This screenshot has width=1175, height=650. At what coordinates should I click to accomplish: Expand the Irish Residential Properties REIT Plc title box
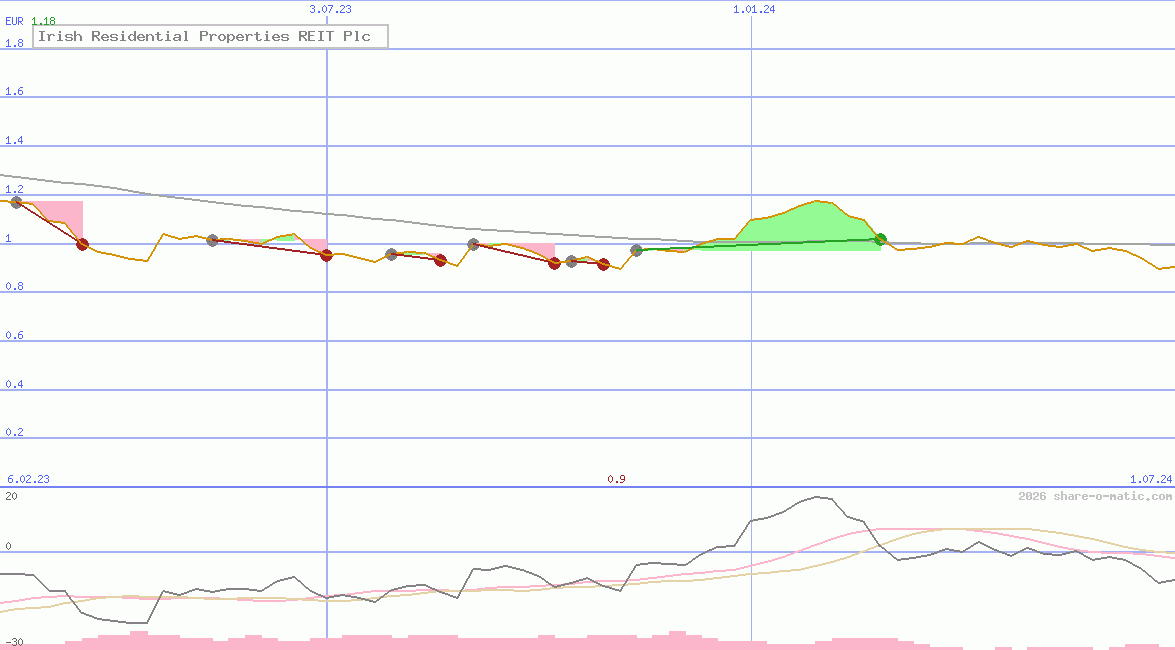pos(209,36)
